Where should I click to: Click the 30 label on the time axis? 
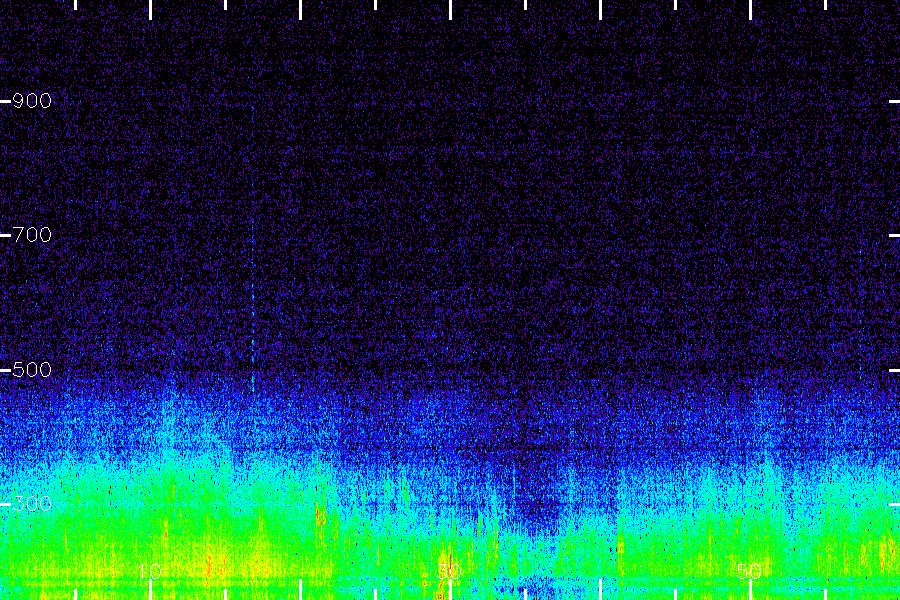tap(449, 571)
